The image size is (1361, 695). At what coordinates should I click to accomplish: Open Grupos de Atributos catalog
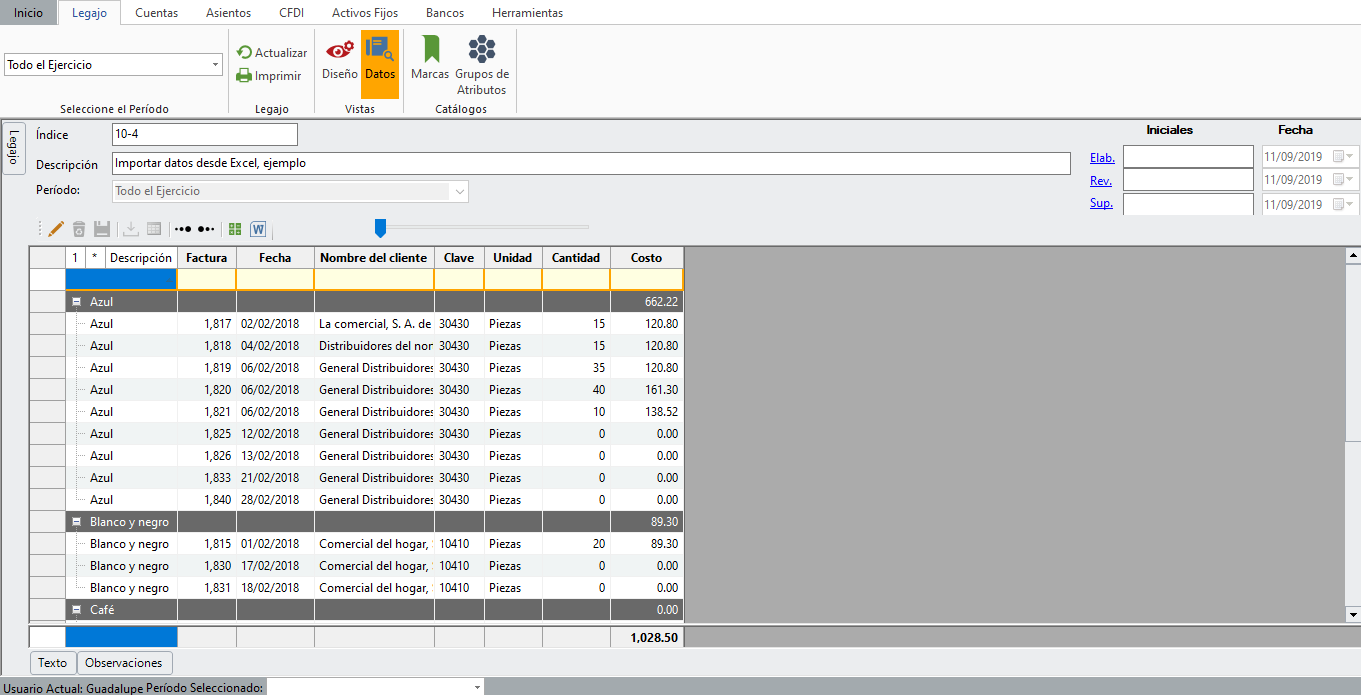point(482,66)
